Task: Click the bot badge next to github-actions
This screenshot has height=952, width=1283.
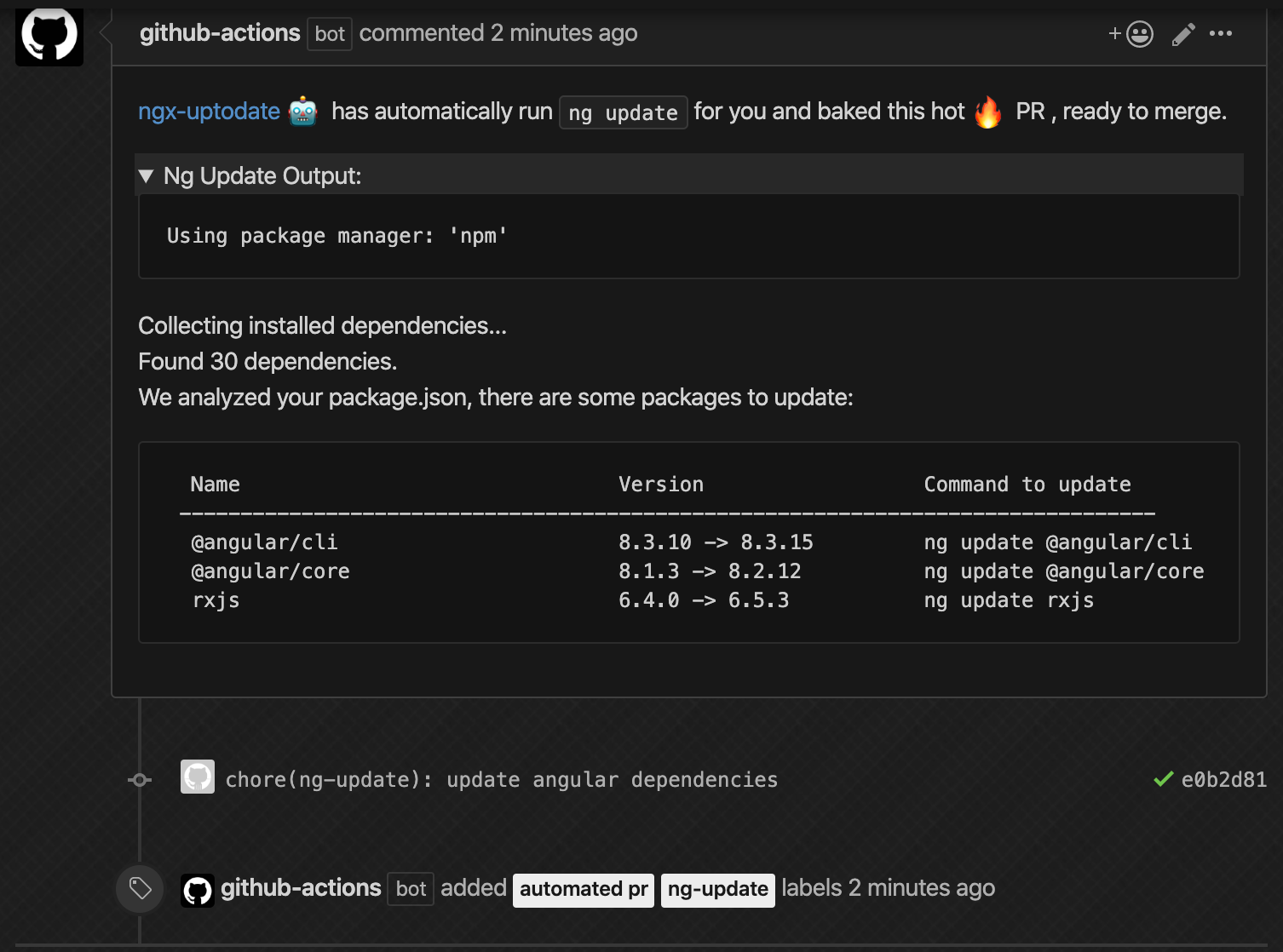Action: (x=330, y=34)
